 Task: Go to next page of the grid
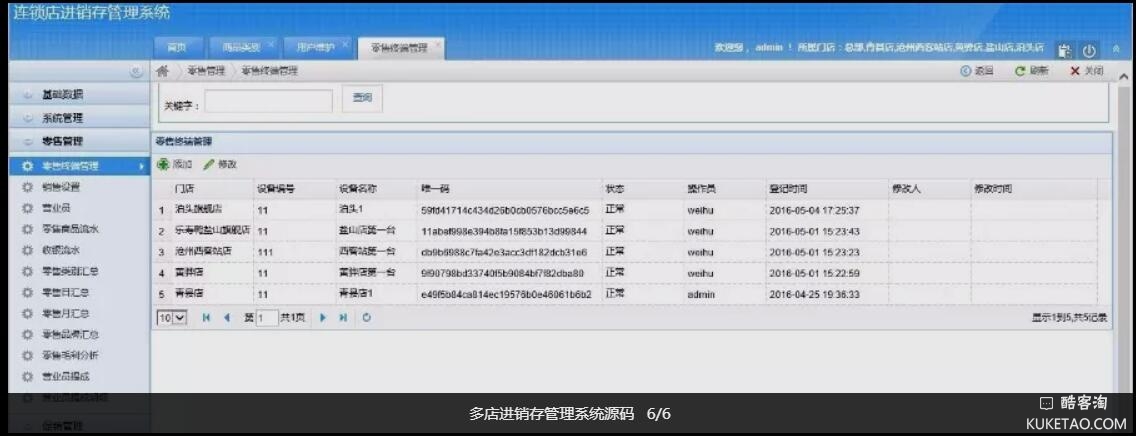pos(323,317)
